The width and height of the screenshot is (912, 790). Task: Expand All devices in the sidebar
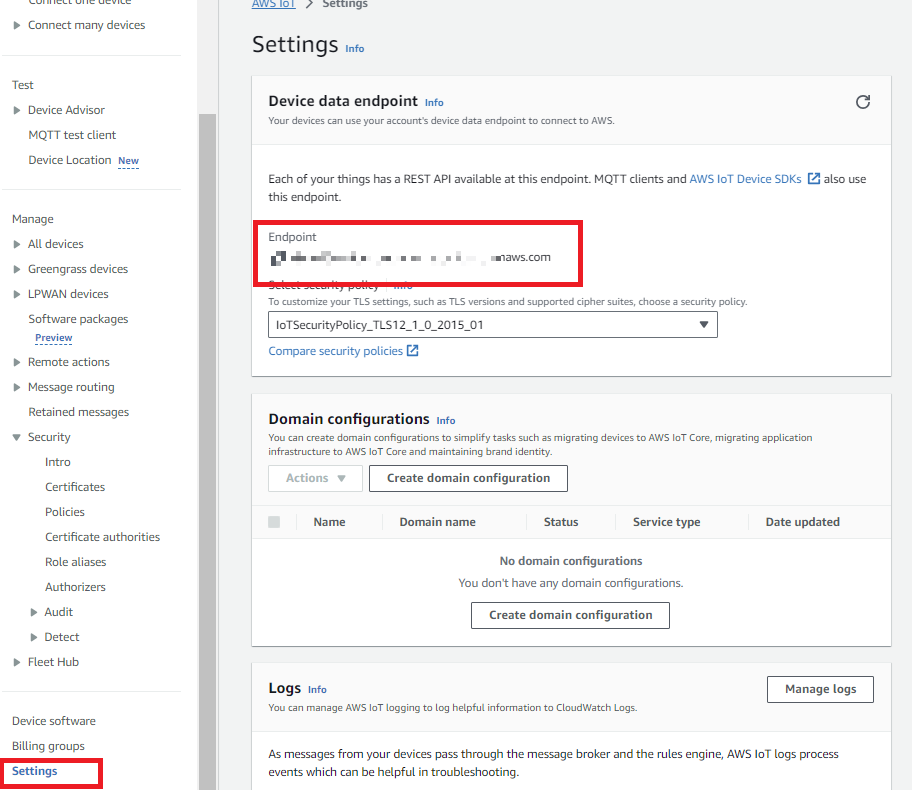(17, 243)
